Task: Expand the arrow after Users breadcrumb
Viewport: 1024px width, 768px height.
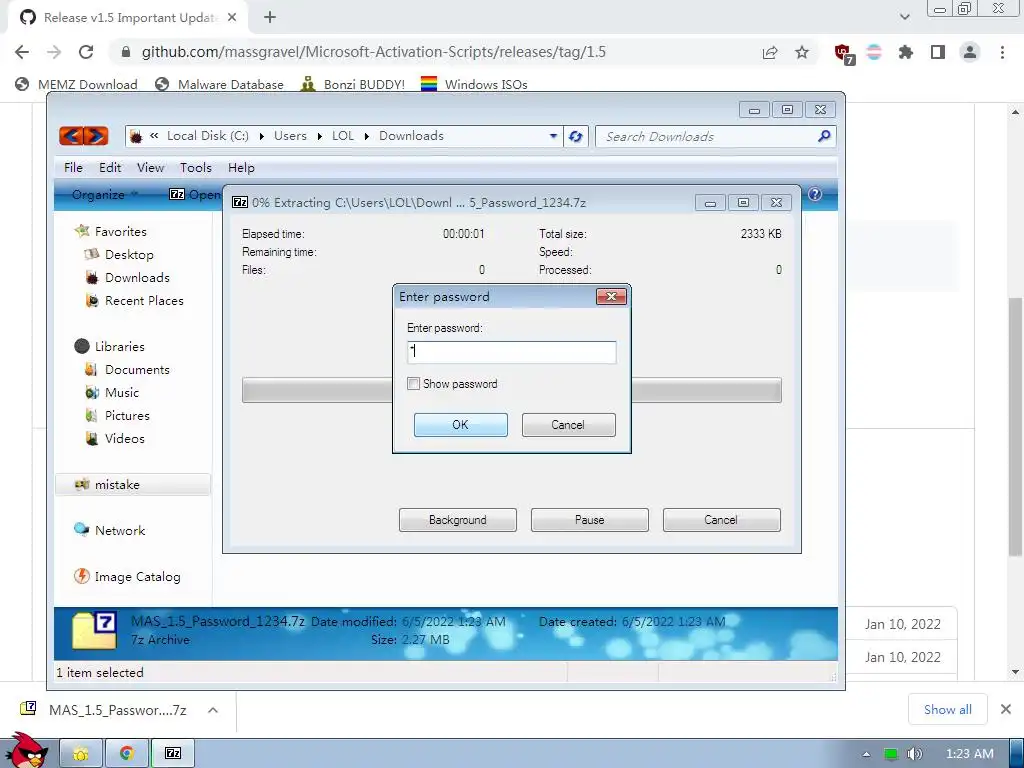Action: (319, 136)
